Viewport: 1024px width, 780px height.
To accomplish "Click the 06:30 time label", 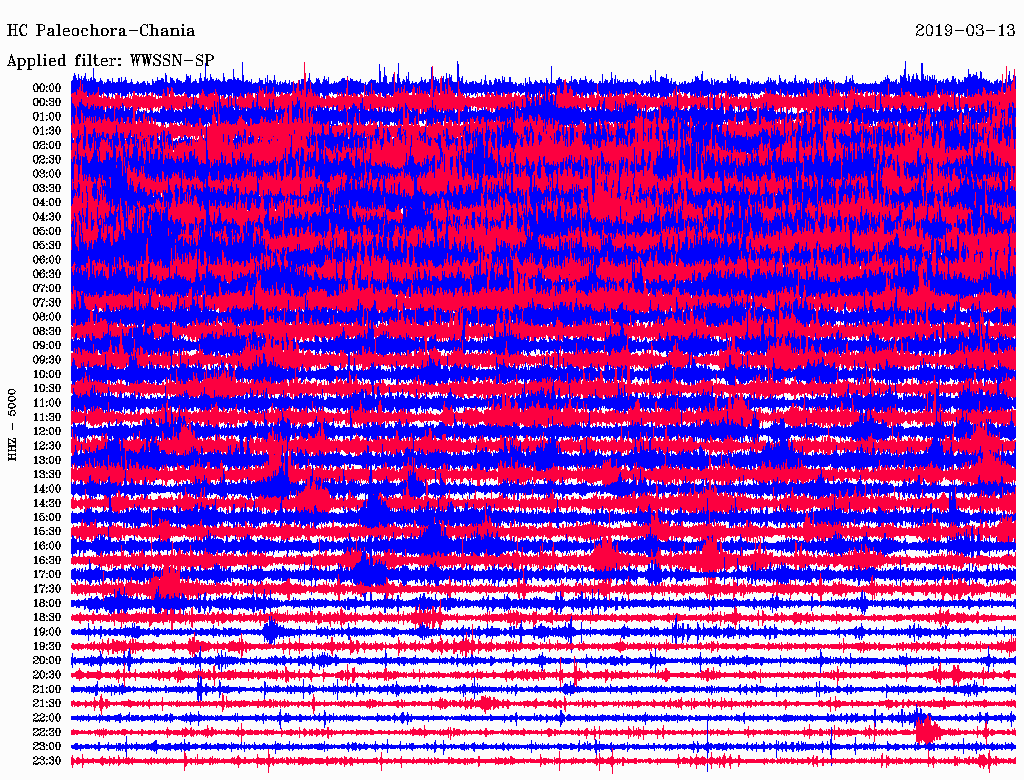I will (47, 274).
